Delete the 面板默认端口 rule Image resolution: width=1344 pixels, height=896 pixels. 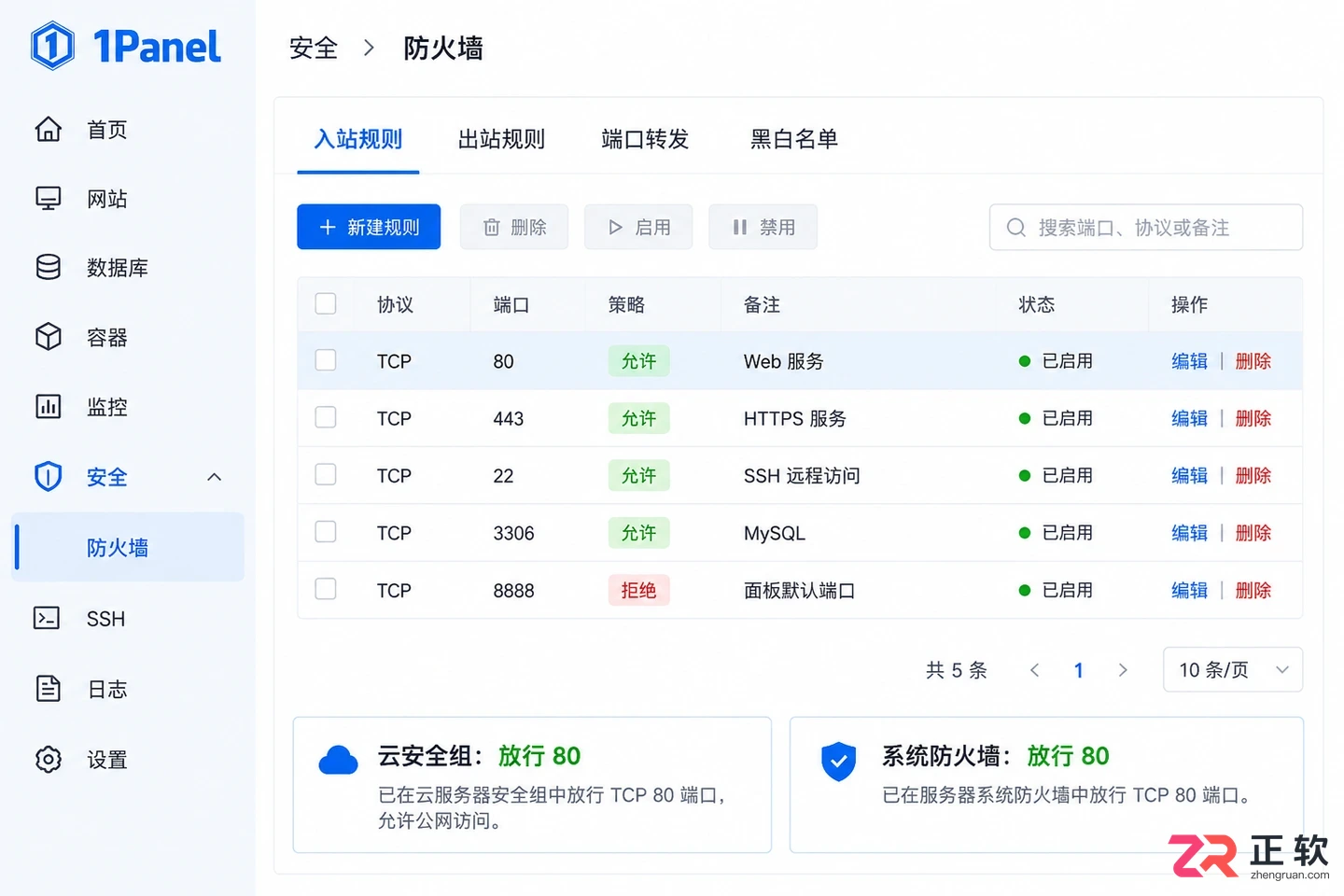click(1253, 591)
